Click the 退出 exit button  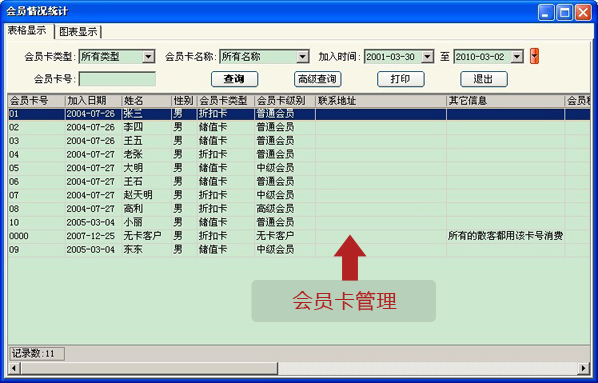point(484,79)
